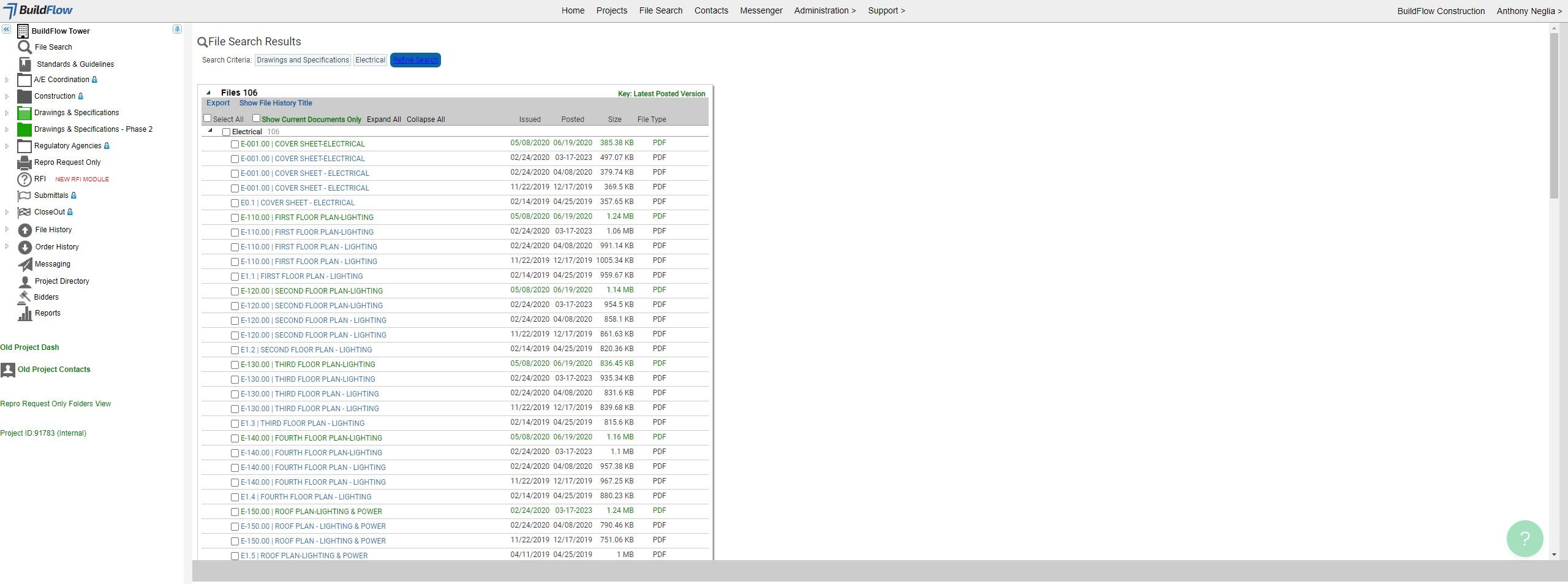1568x584 pixels.
Task: Open the Bidders gavel icon
Action: coord(24,297)
